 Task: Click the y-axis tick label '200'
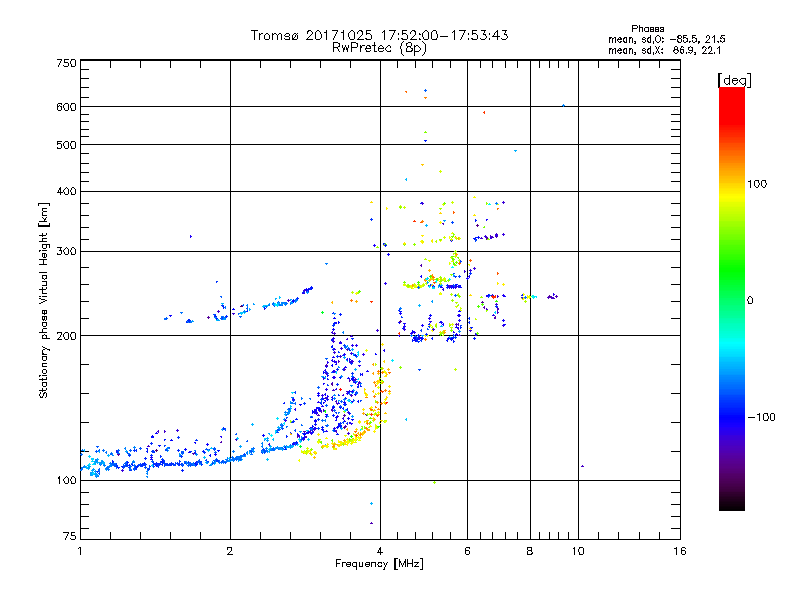(x=66, y=336)
